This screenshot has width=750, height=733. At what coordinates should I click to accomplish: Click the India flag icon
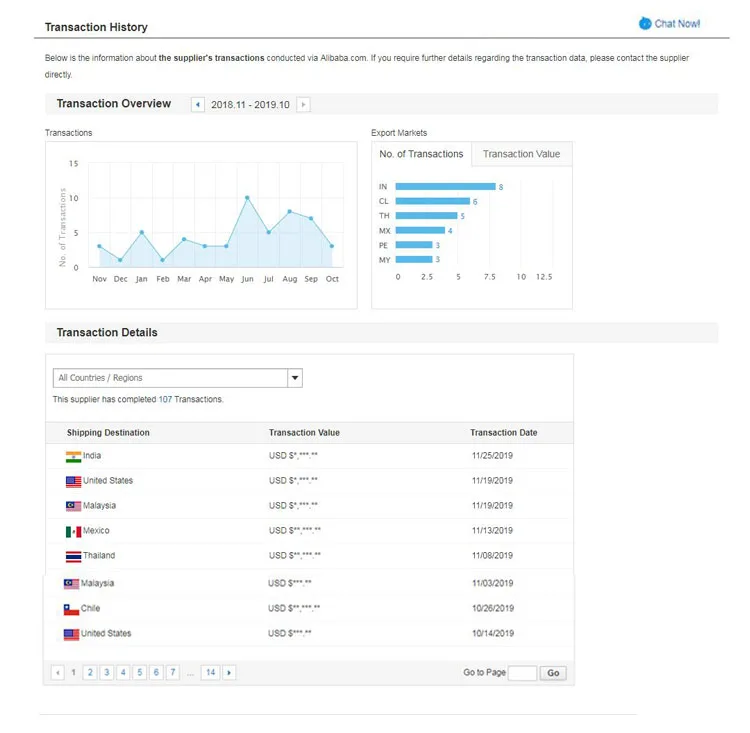click(73, 456)
